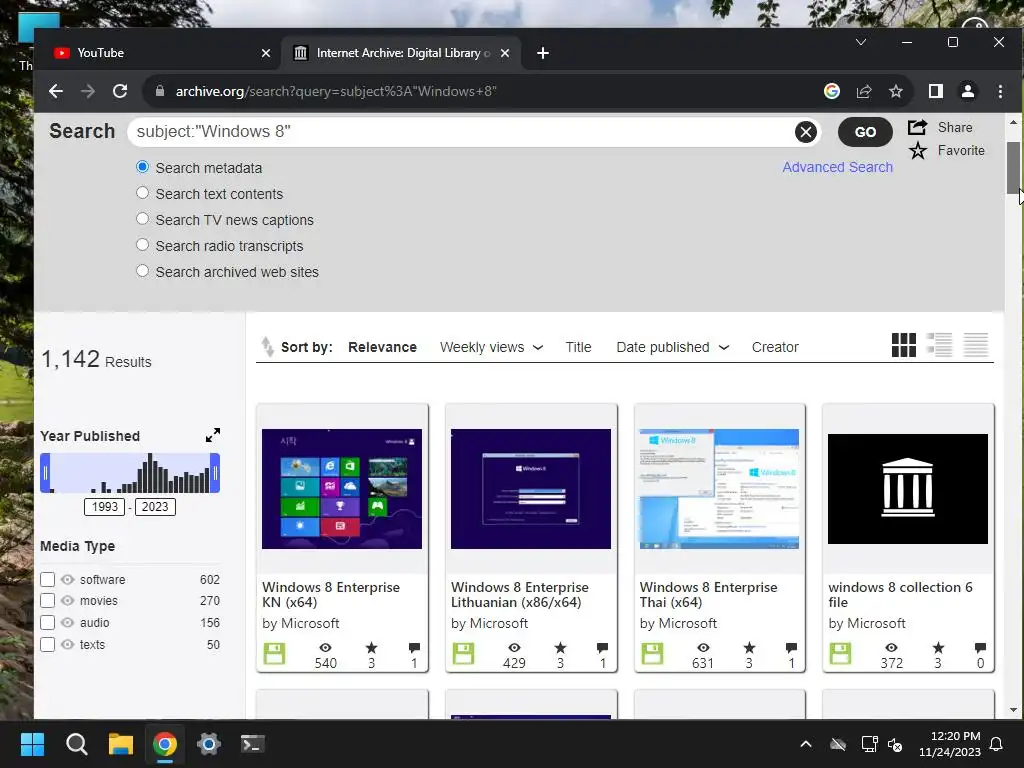
Task: Open new tab with plus button
Action: 543,53
